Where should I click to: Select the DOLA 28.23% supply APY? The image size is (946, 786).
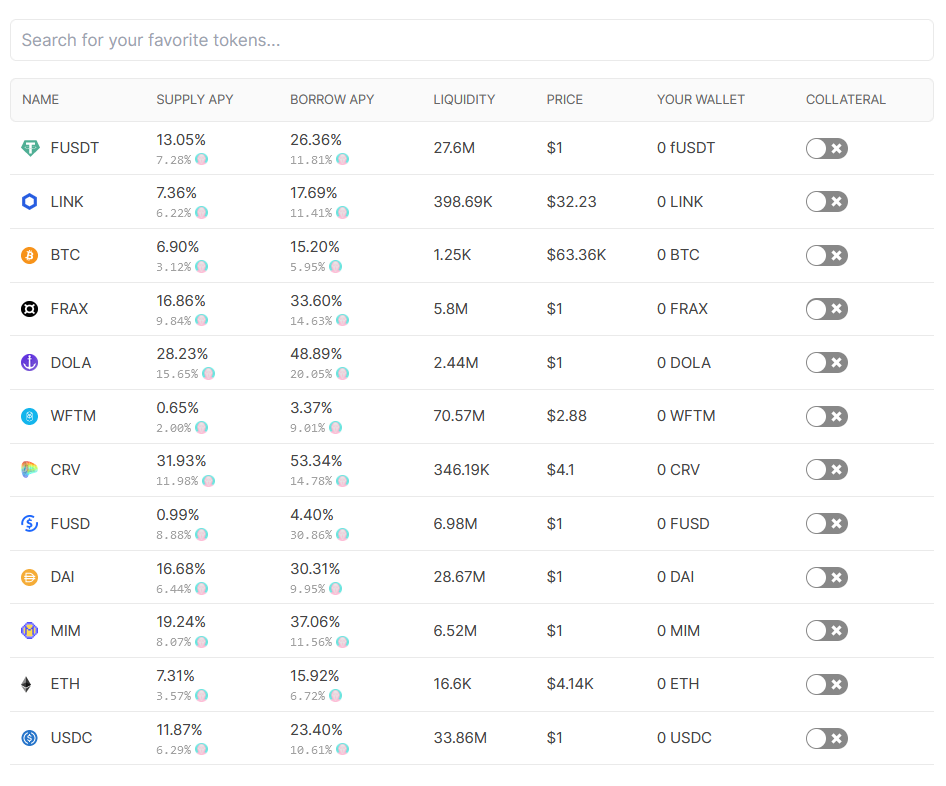click(182, 353)
